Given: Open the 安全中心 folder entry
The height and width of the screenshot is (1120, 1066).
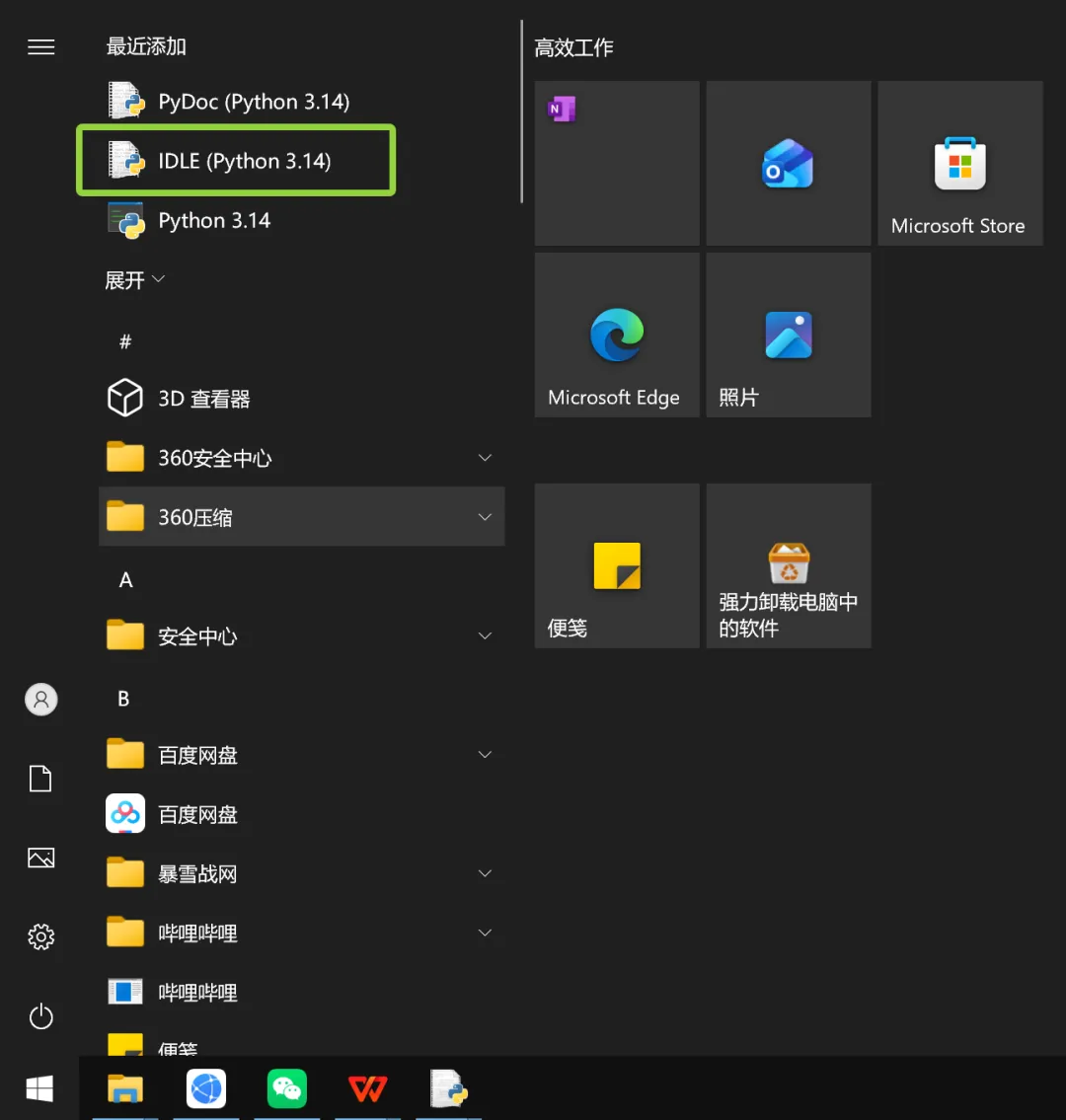Looking at the screenshot, I should tap(301, 635).
